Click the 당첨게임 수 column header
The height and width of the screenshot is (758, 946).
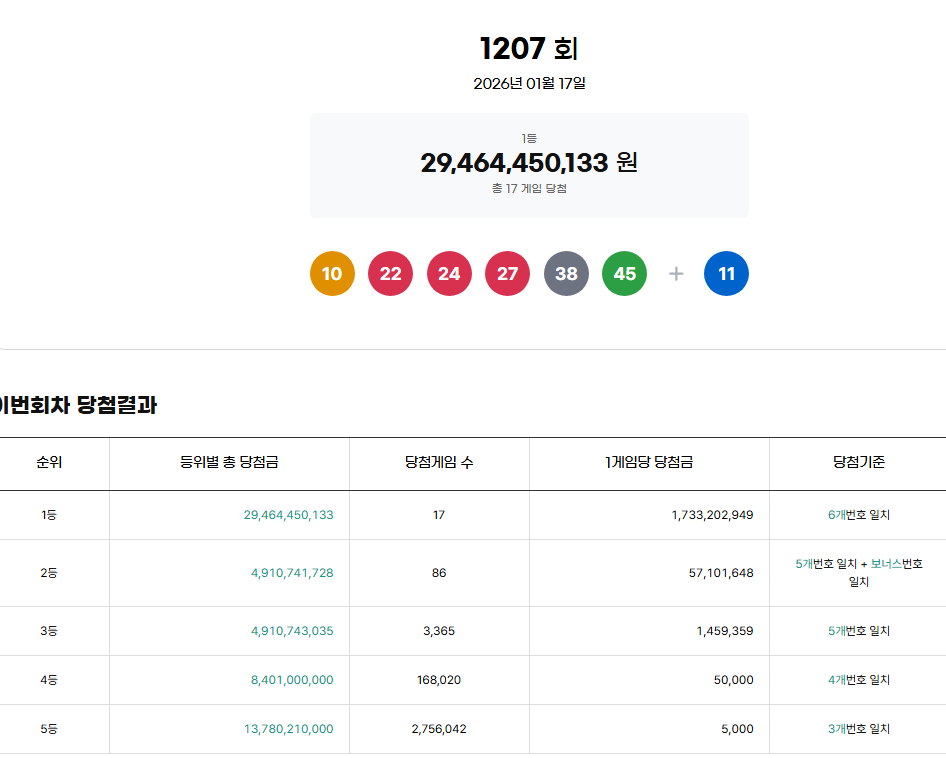[439, 462]
